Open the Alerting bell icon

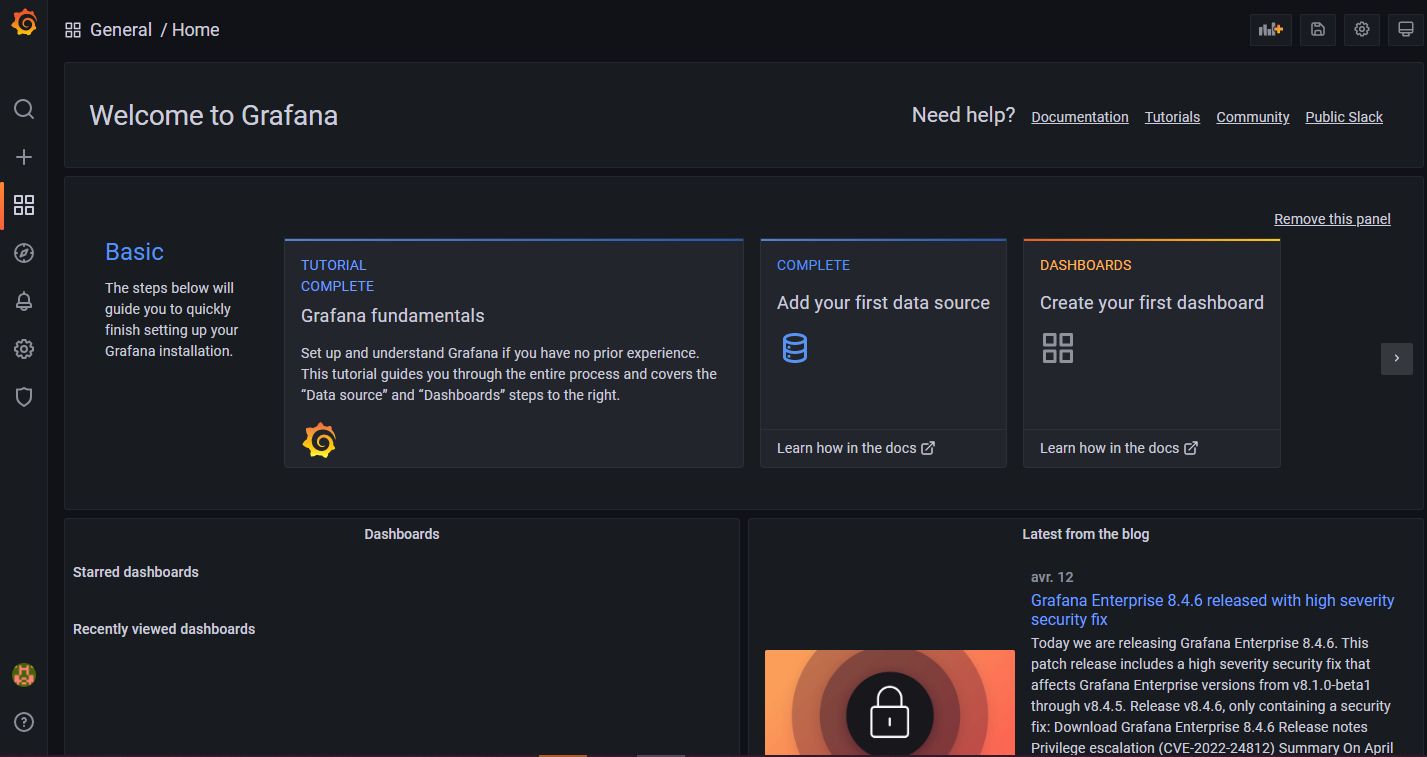click(24, 301)
